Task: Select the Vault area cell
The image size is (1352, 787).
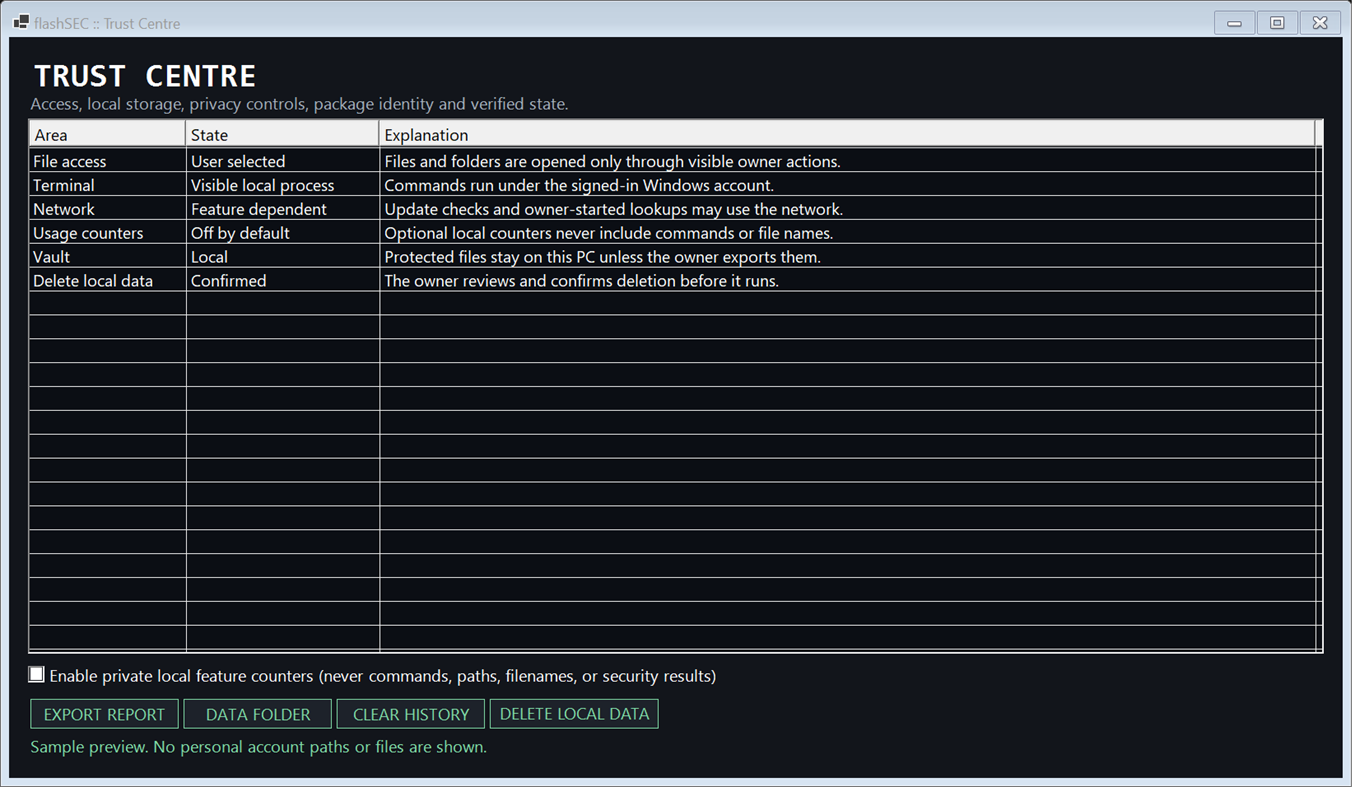Action: click(x=108, y=257)
